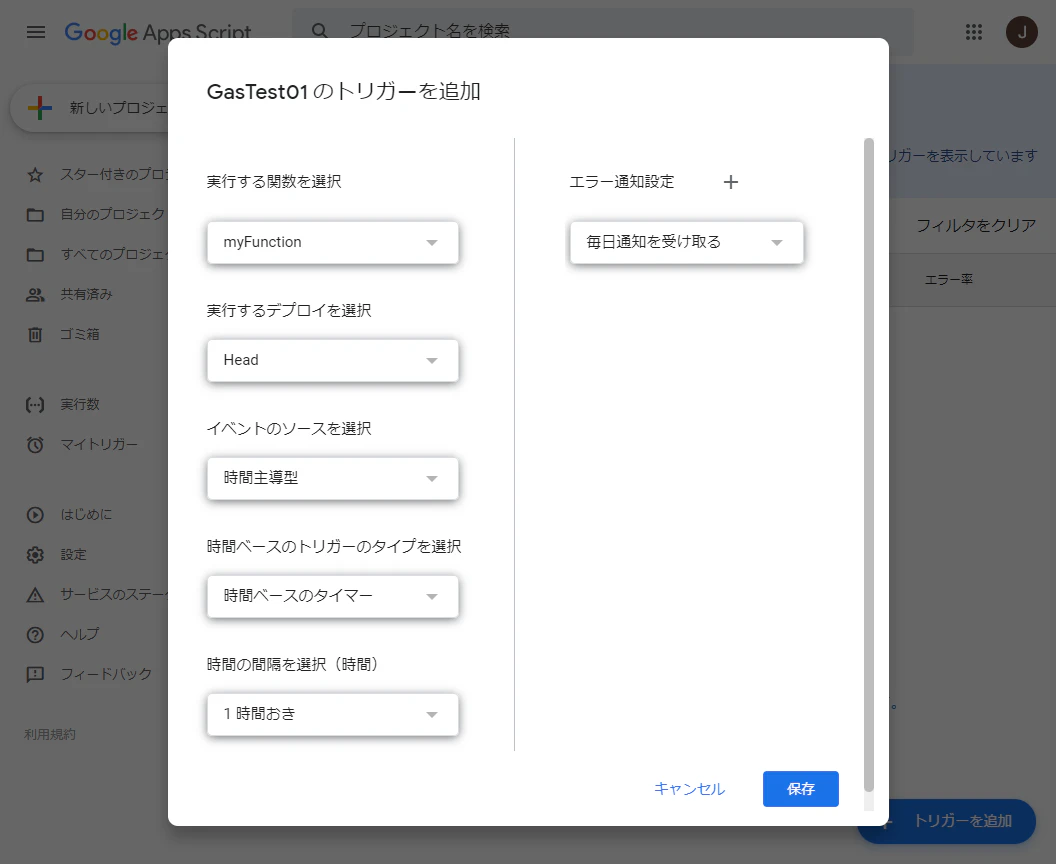
Task: Open the account avatar J
Action: click(x=1022, y=32)
